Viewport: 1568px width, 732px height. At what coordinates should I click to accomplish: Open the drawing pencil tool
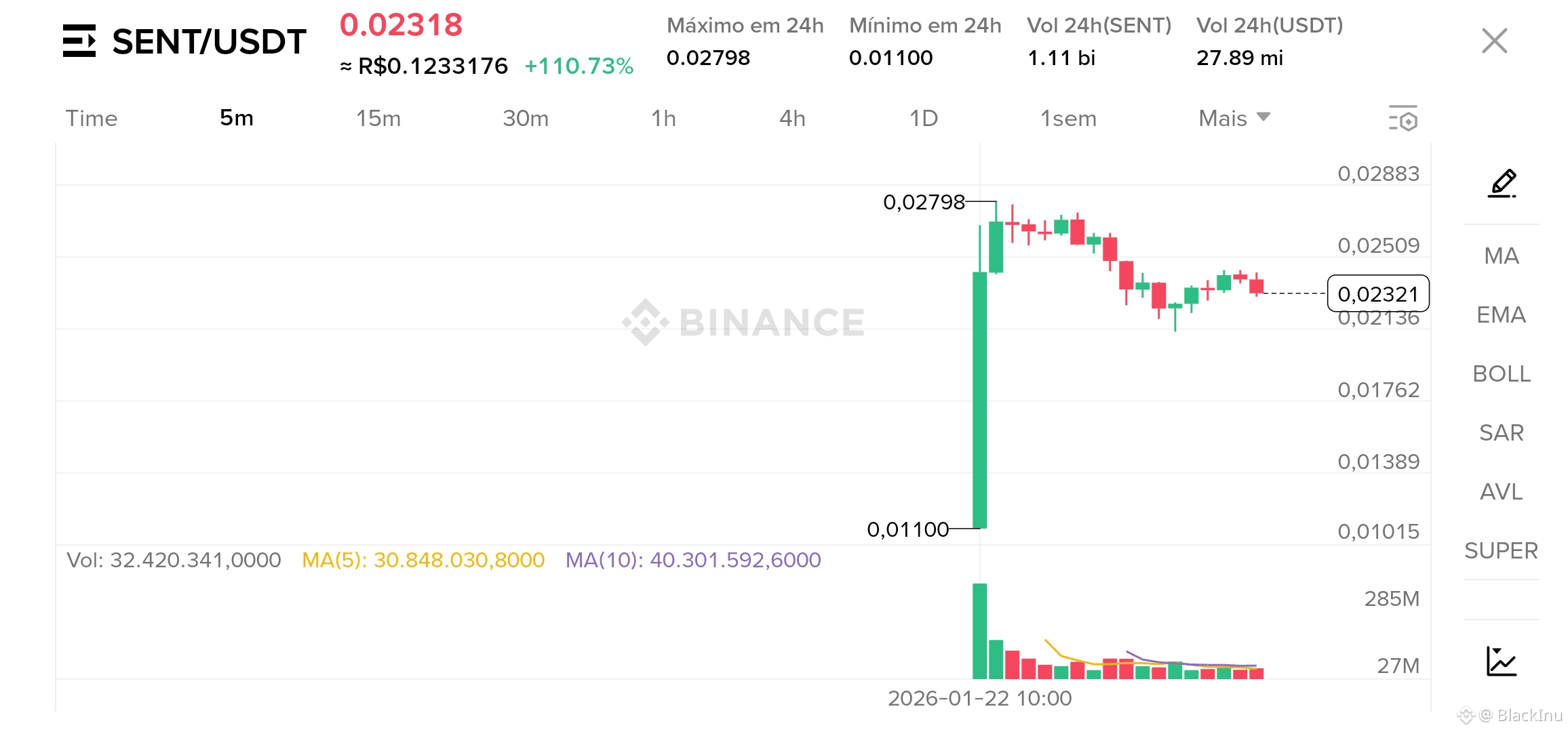click(x=1502, y=183)
